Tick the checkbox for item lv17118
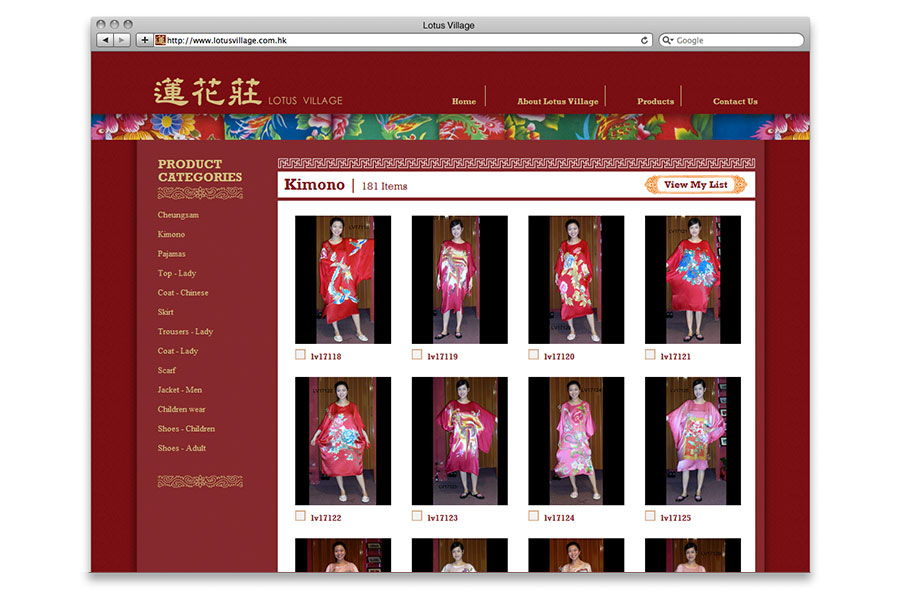900x616 pixels. [301, 354]
